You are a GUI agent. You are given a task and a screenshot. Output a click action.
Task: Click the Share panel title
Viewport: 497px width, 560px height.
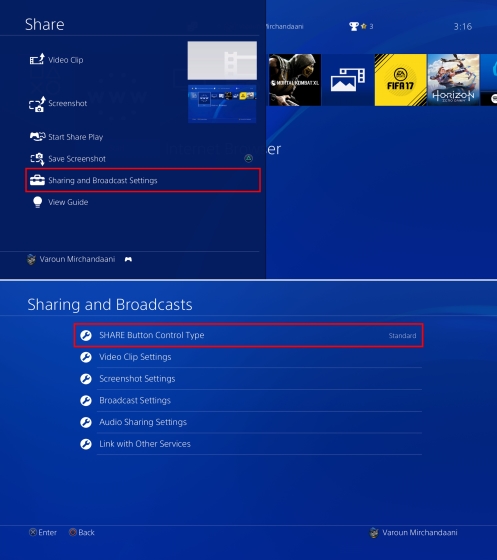point(45,24)
